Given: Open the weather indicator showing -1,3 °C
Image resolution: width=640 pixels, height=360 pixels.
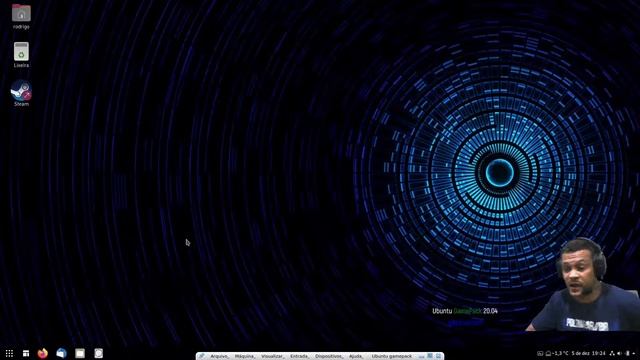Looking at the screenshot, I should tap(557, 353).
